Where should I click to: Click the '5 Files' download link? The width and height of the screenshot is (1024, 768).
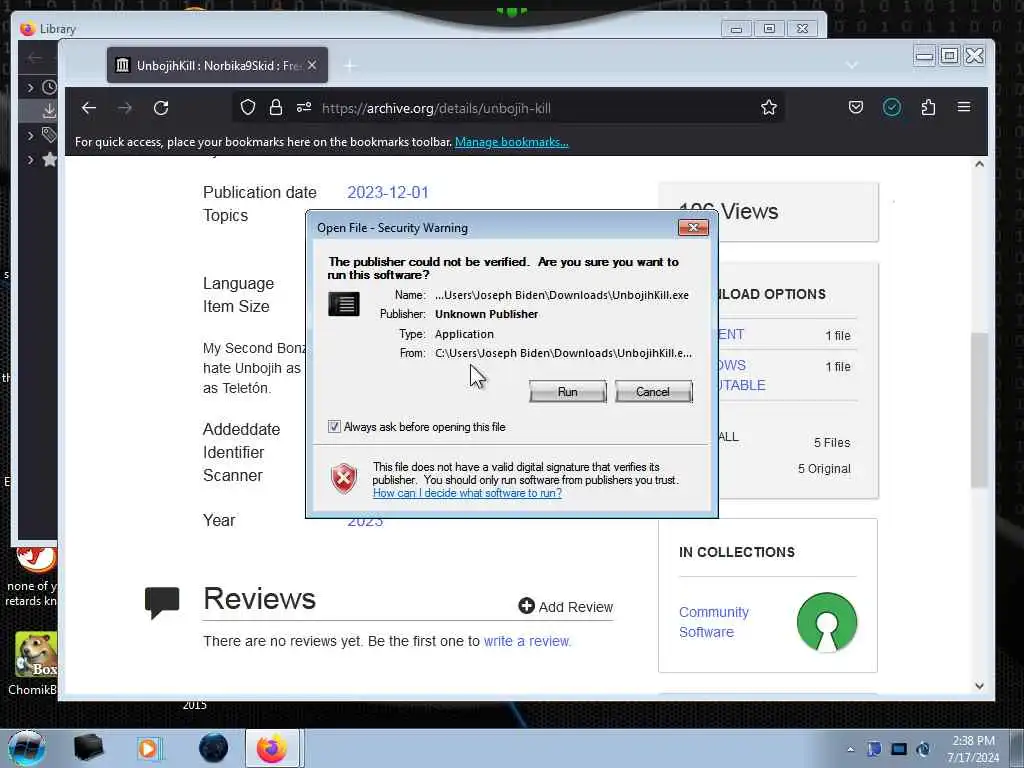[831, 443]
